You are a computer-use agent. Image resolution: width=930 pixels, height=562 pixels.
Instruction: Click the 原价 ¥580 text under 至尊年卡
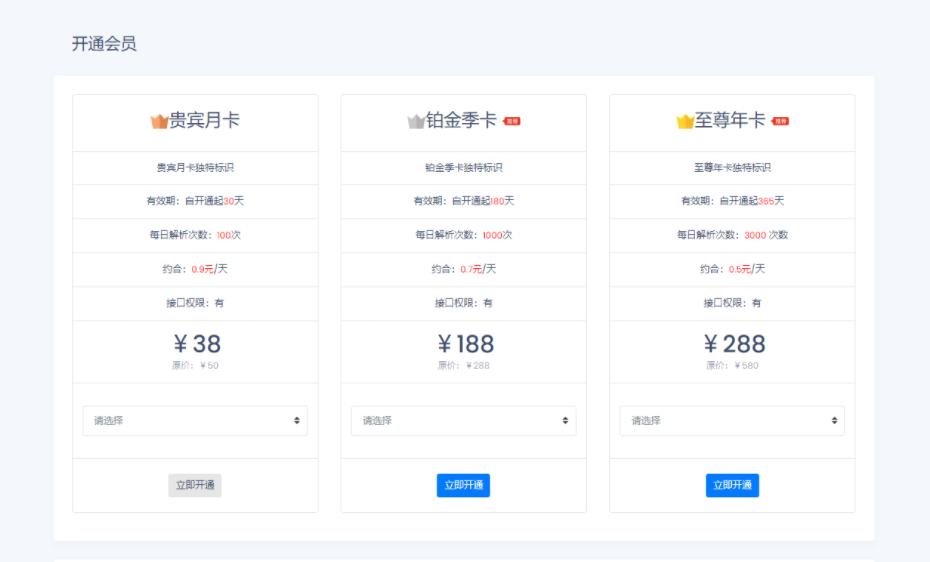(732, 366)
